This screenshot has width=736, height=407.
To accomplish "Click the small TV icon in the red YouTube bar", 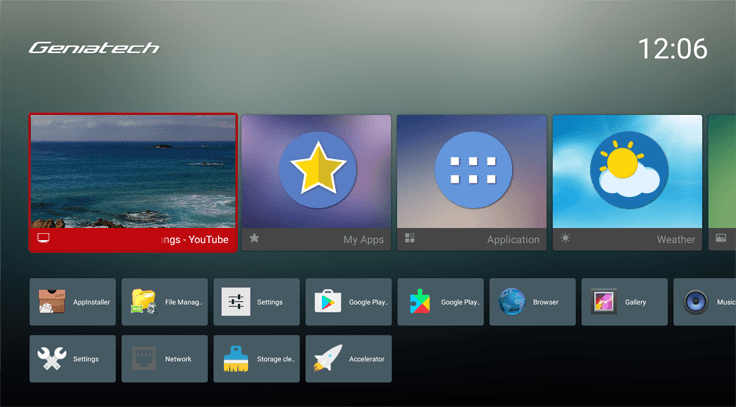I will 43,238.
